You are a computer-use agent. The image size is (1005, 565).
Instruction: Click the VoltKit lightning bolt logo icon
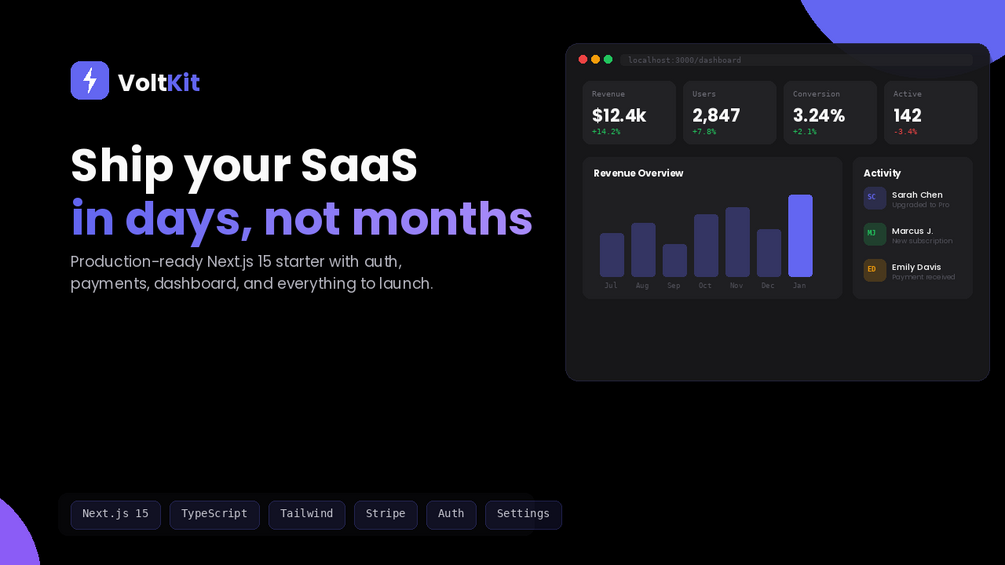pos(90,81)
